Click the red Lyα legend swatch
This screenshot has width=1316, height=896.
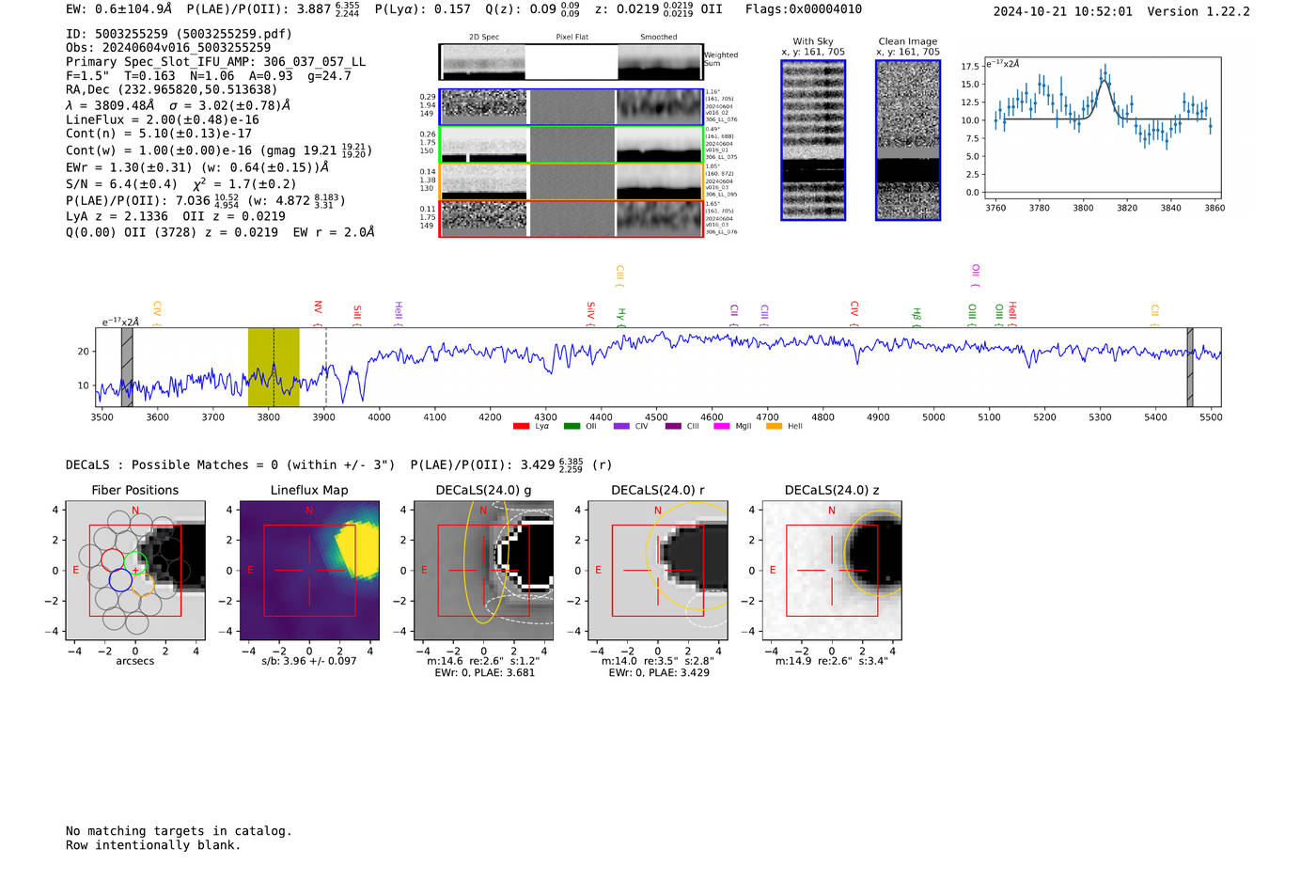(521, 427)
